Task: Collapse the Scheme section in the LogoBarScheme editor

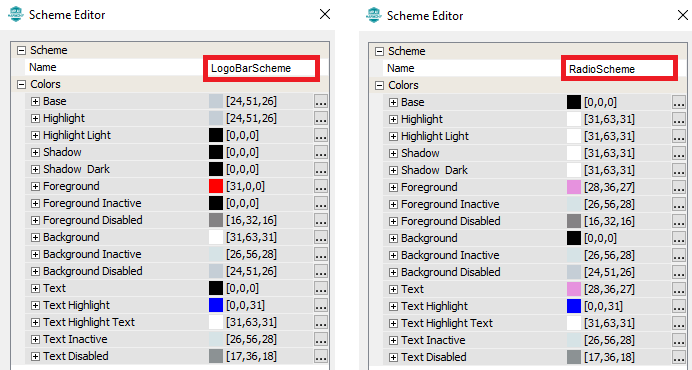Action: 21,50
